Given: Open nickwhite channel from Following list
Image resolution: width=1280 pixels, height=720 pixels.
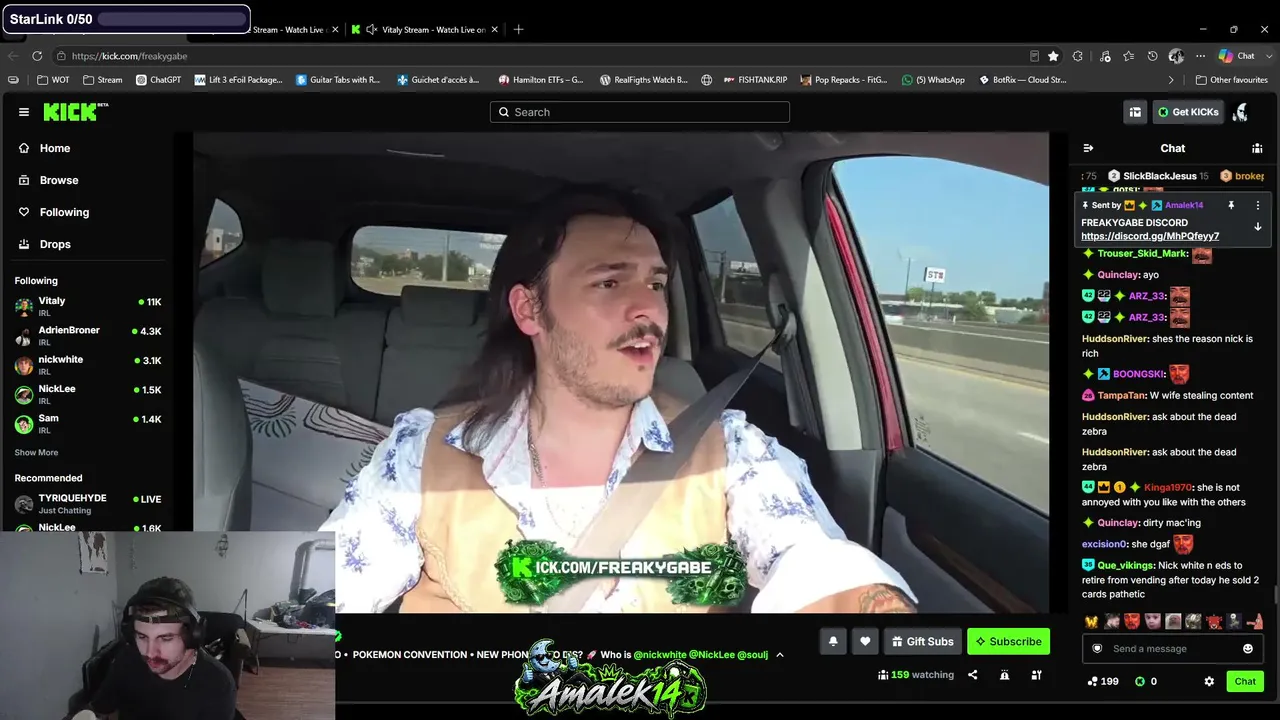Looking at the screenshot, I should tap(87, 365).
